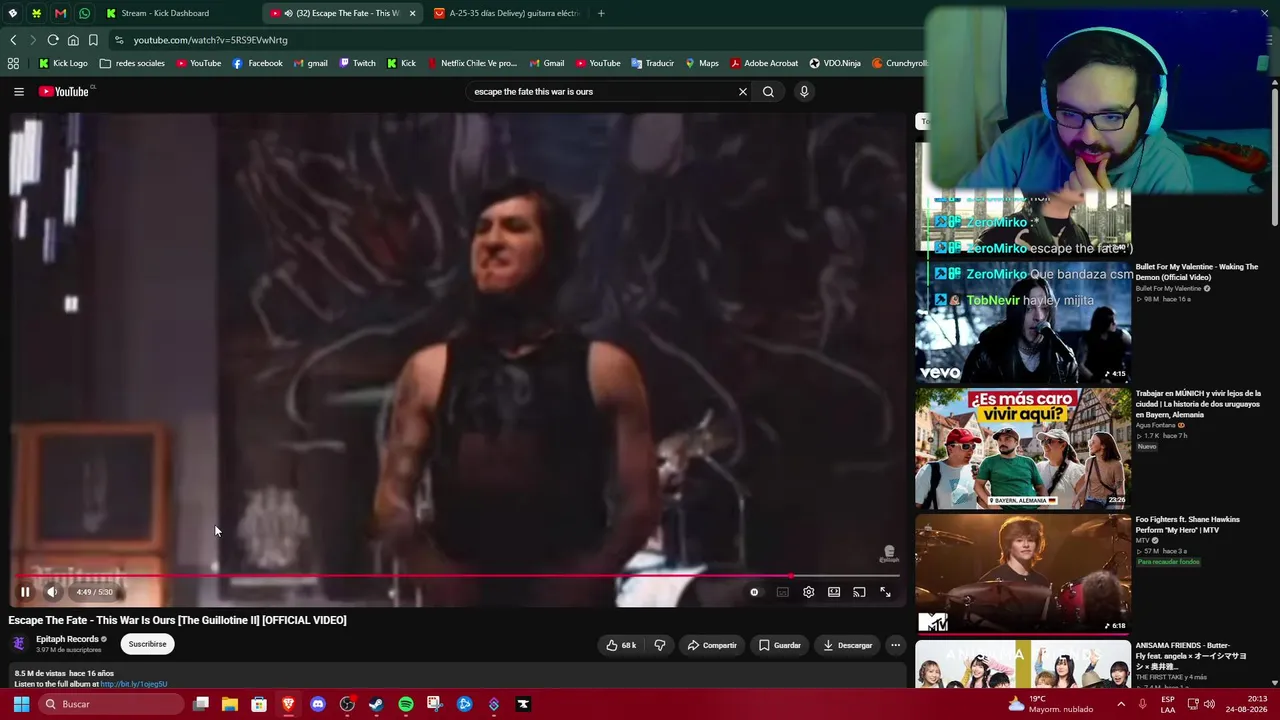
Task: Go to browser home page
Action: click(73, 40)
